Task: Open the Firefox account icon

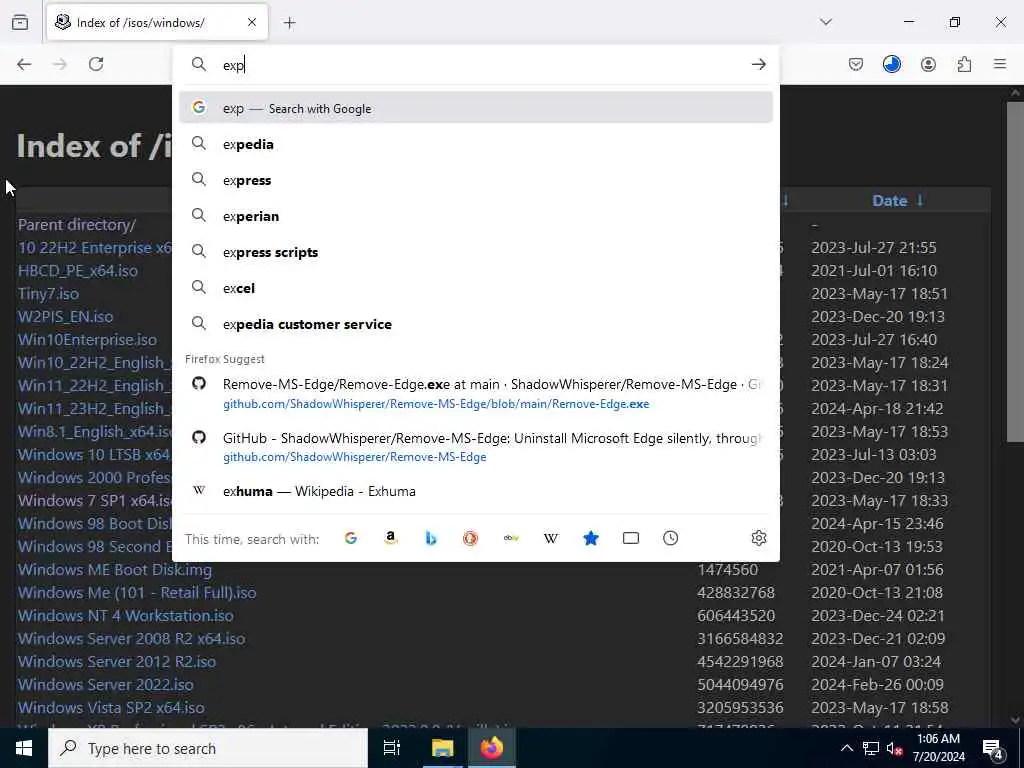Action: tap(928, 64)
